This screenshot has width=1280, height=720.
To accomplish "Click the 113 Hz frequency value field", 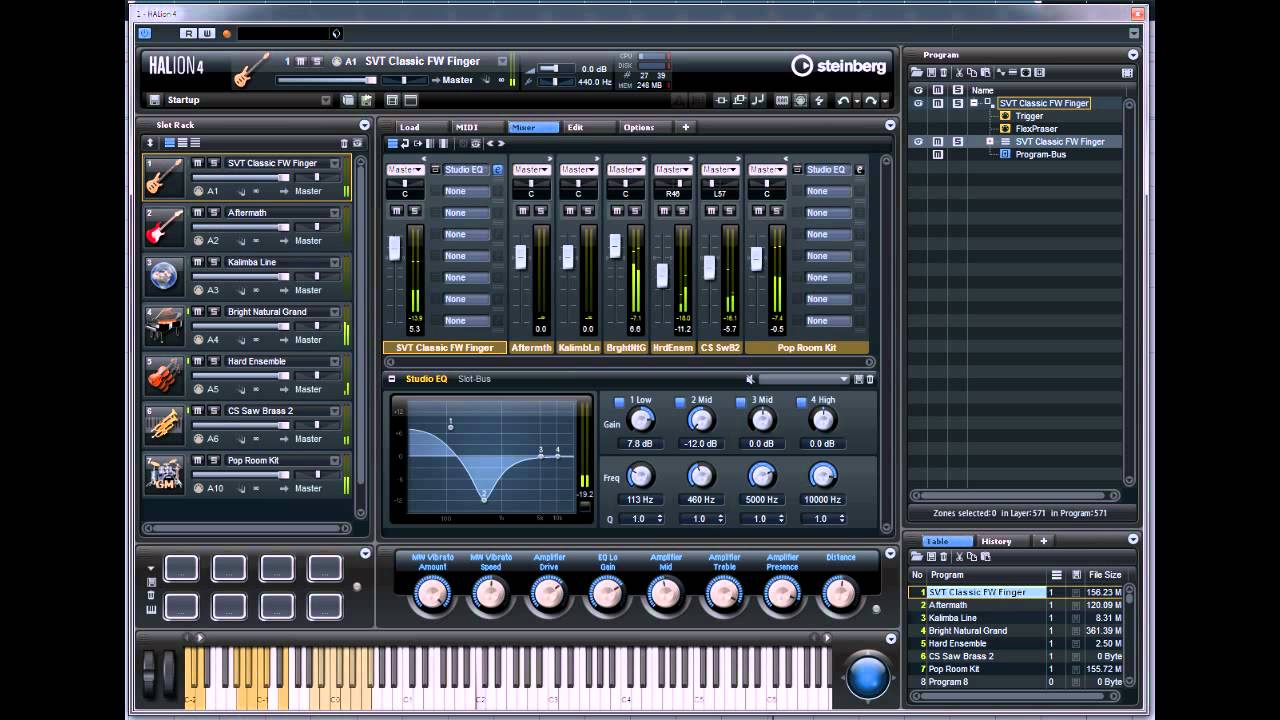I will coord(640,499).
